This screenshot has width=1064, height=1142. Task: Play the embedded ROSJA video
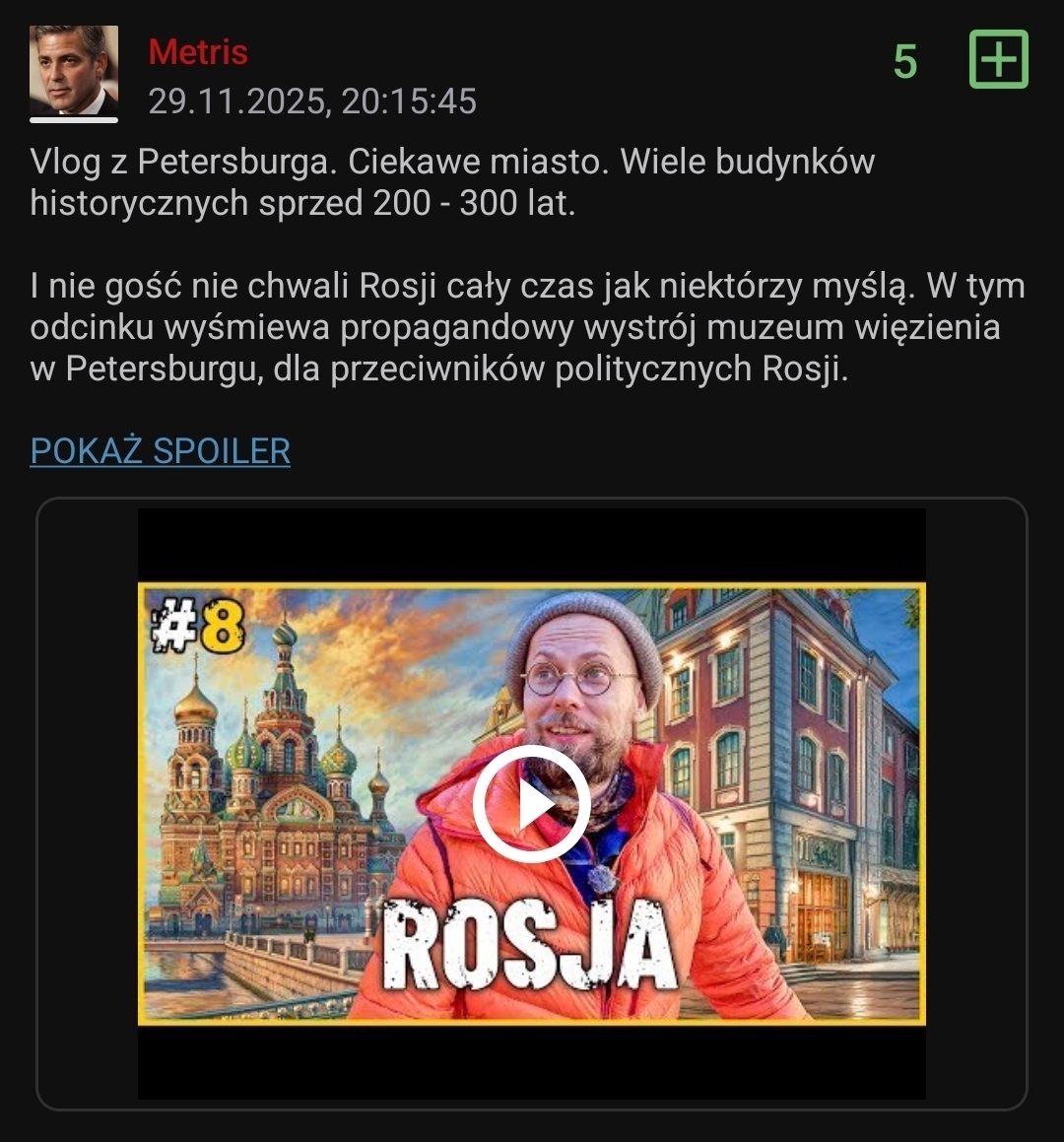(x=532, y=803)
